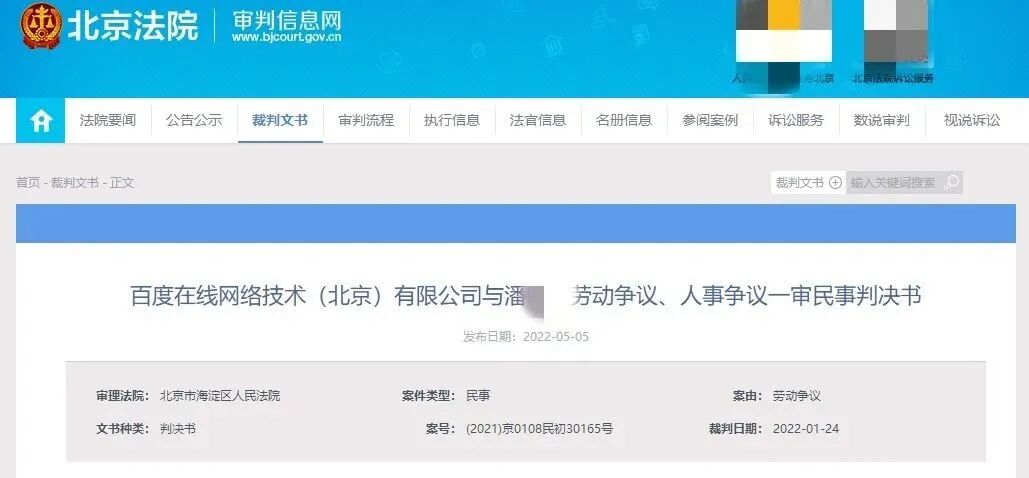This screenshot has height=478, width=1029.
Task: Go to 名册信息 section
Action: tap(624, 120)
